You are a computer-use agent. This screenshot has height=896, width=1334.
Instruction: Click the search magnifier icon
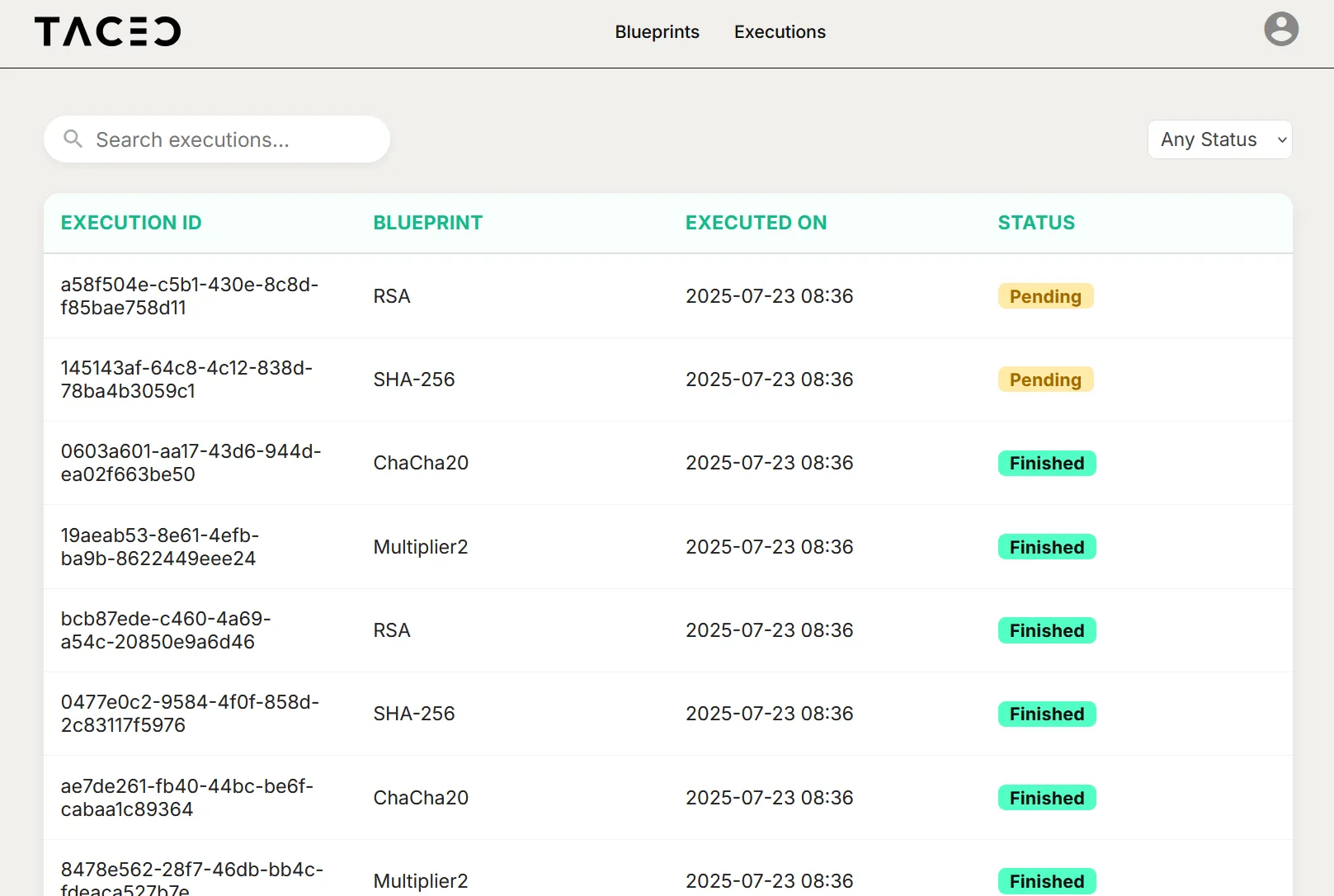pyautogui.click(x=73, y=139)
